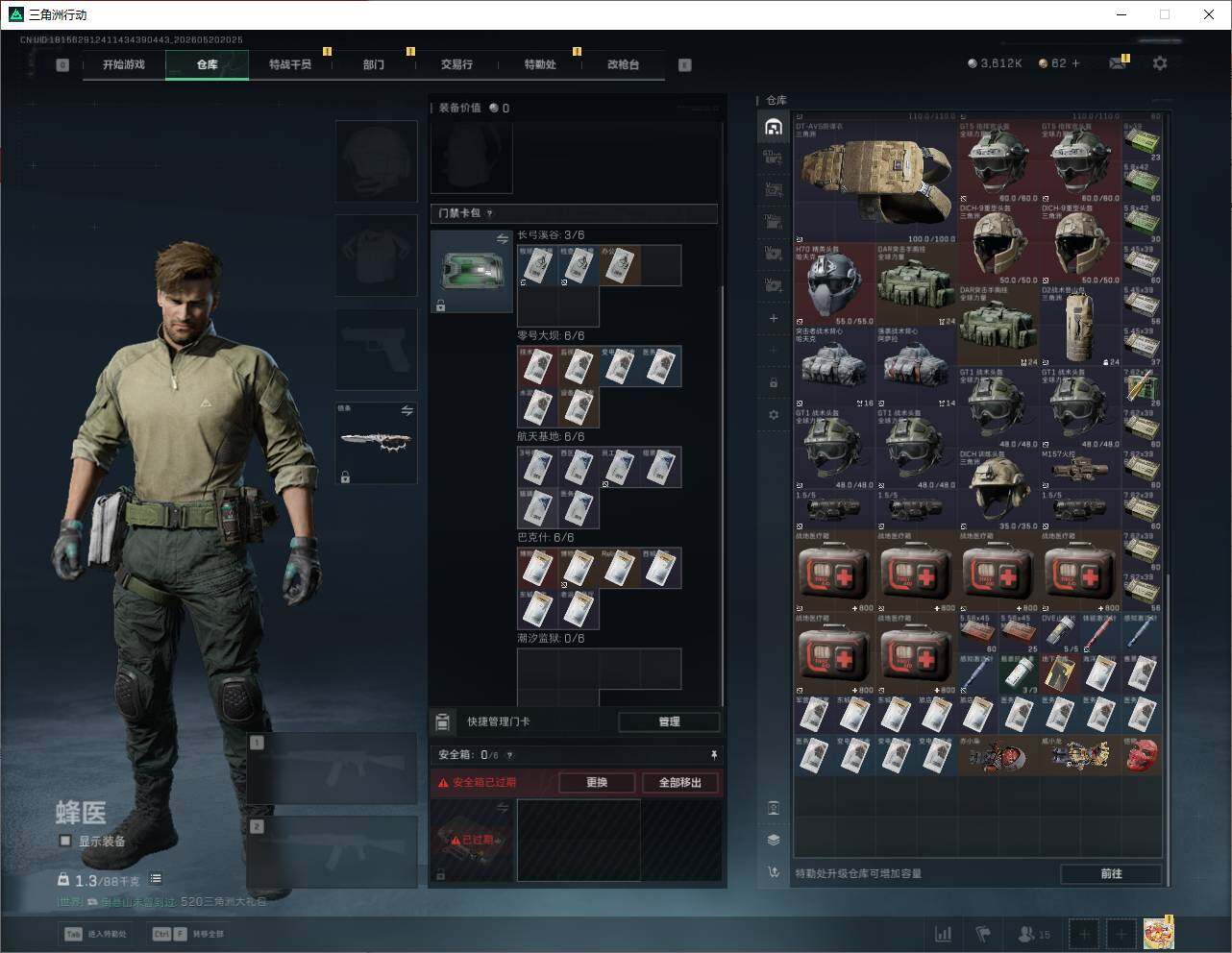Viewport: 1232px width, 953px height.
Task: Click the sort items icon at sidebar bottom
Action: click(x=774, y=872)
